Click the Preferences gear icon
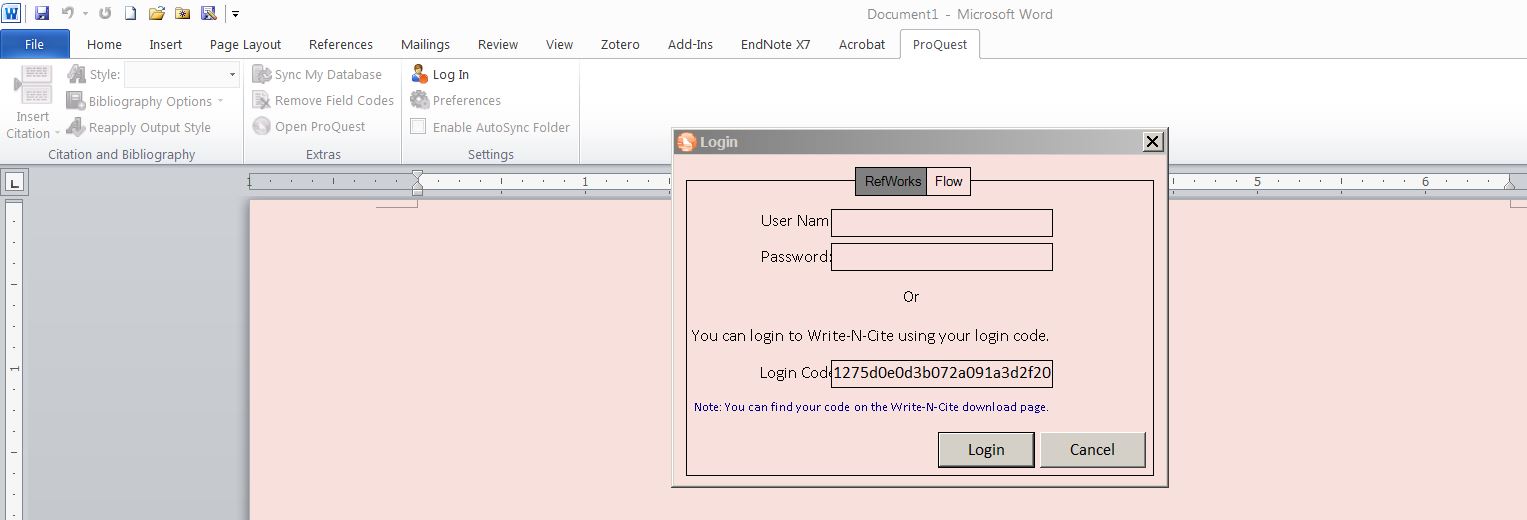Screen dimensions: 1527x520 tap(420, 100)
